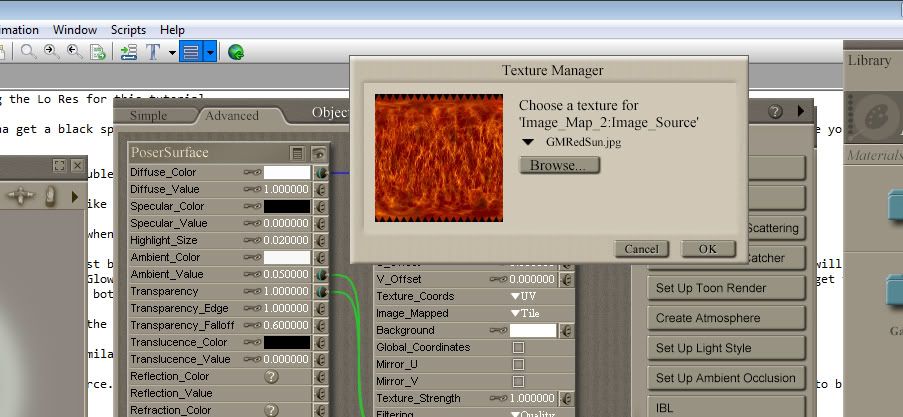The height and width of the screenshot is (417, 903).
Task: Click the Browse... button
Action: click(559, 165)
